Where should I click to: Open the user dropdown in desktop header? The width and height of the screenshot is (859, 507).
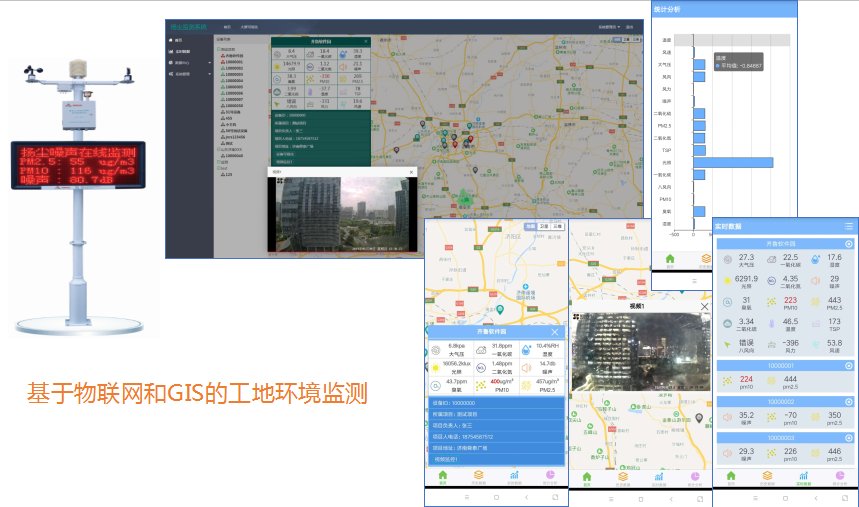[x=609, y=27]
